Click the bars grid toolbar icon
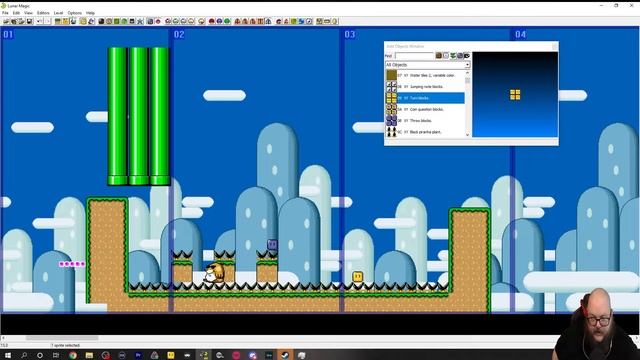640x360 pixels. pos(260,21)
